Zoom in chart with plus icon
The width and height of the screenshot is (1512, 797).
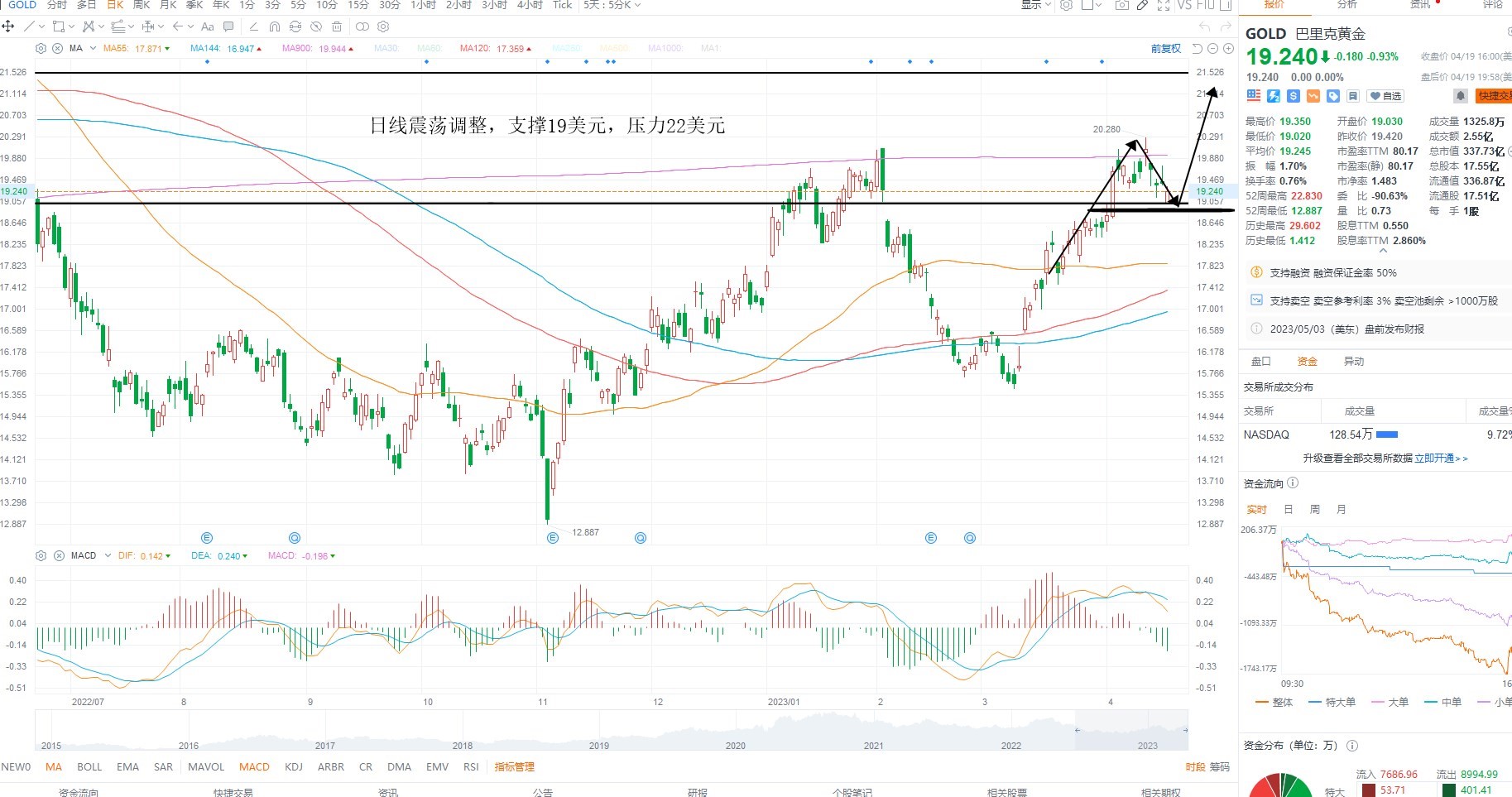click(x=1229, y=49)
